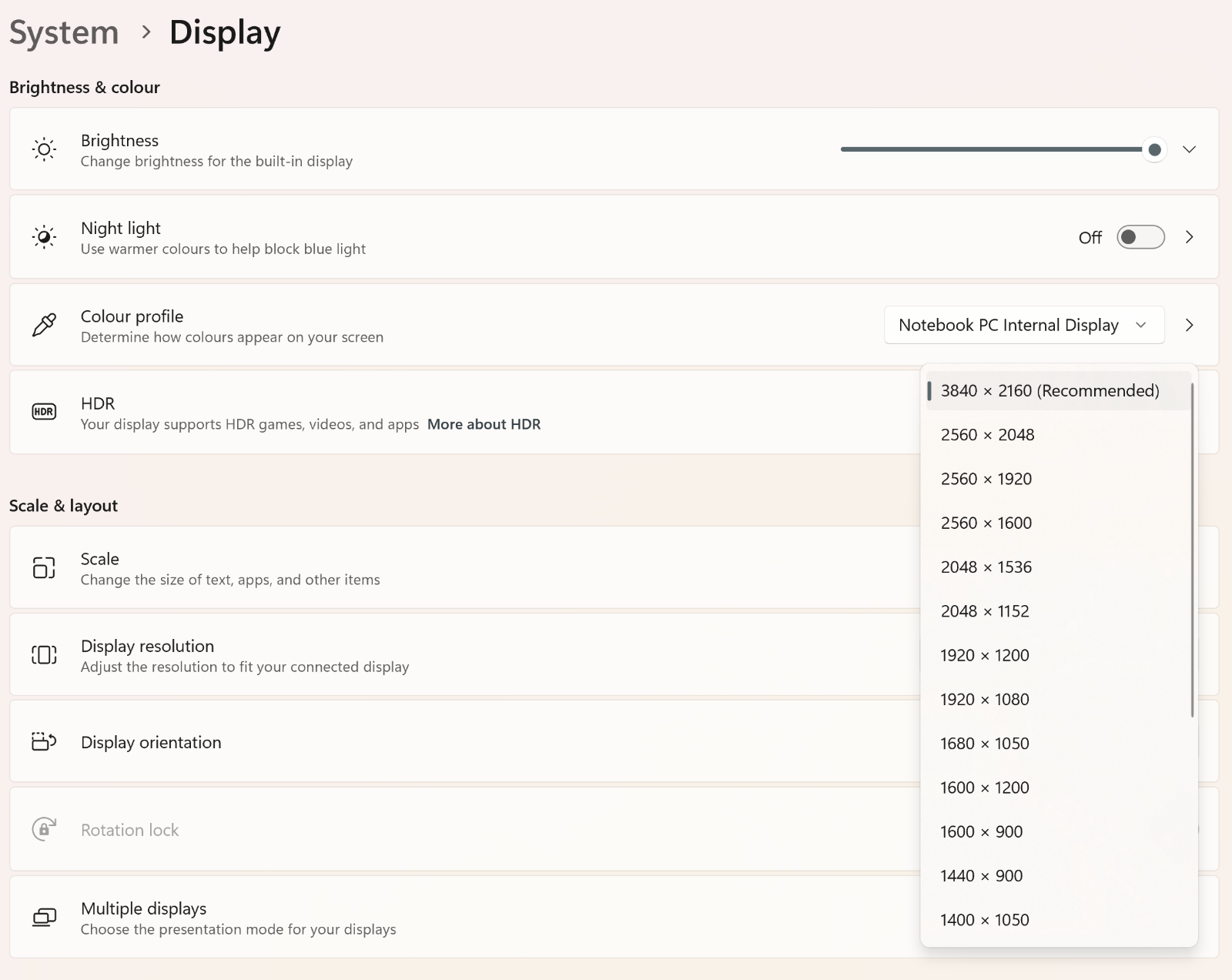
Task: Open the More about HDR link
Action: [x=484, y=424]
